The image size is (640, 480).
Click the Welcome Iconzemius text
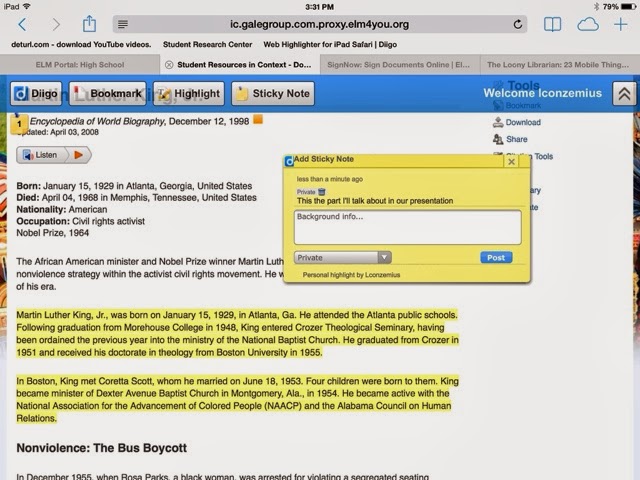click(542, 93)
